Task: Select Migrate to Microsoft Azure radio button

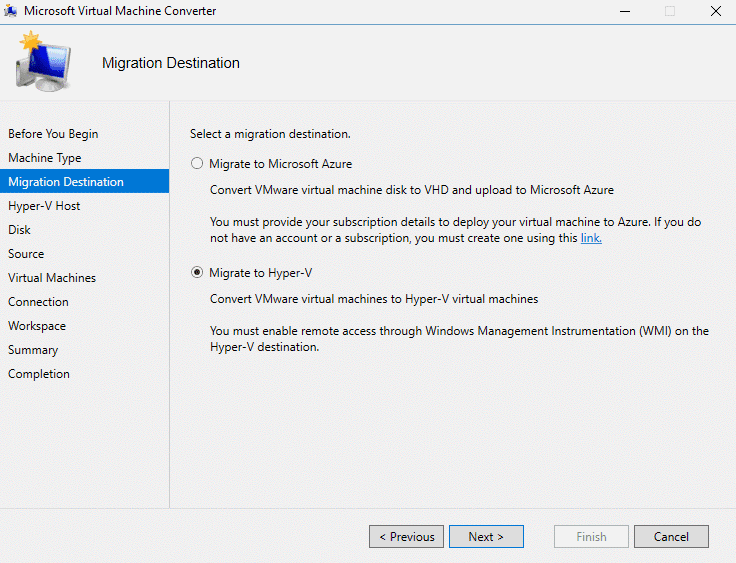Action: pyautogui.click(x=198, y=164)
